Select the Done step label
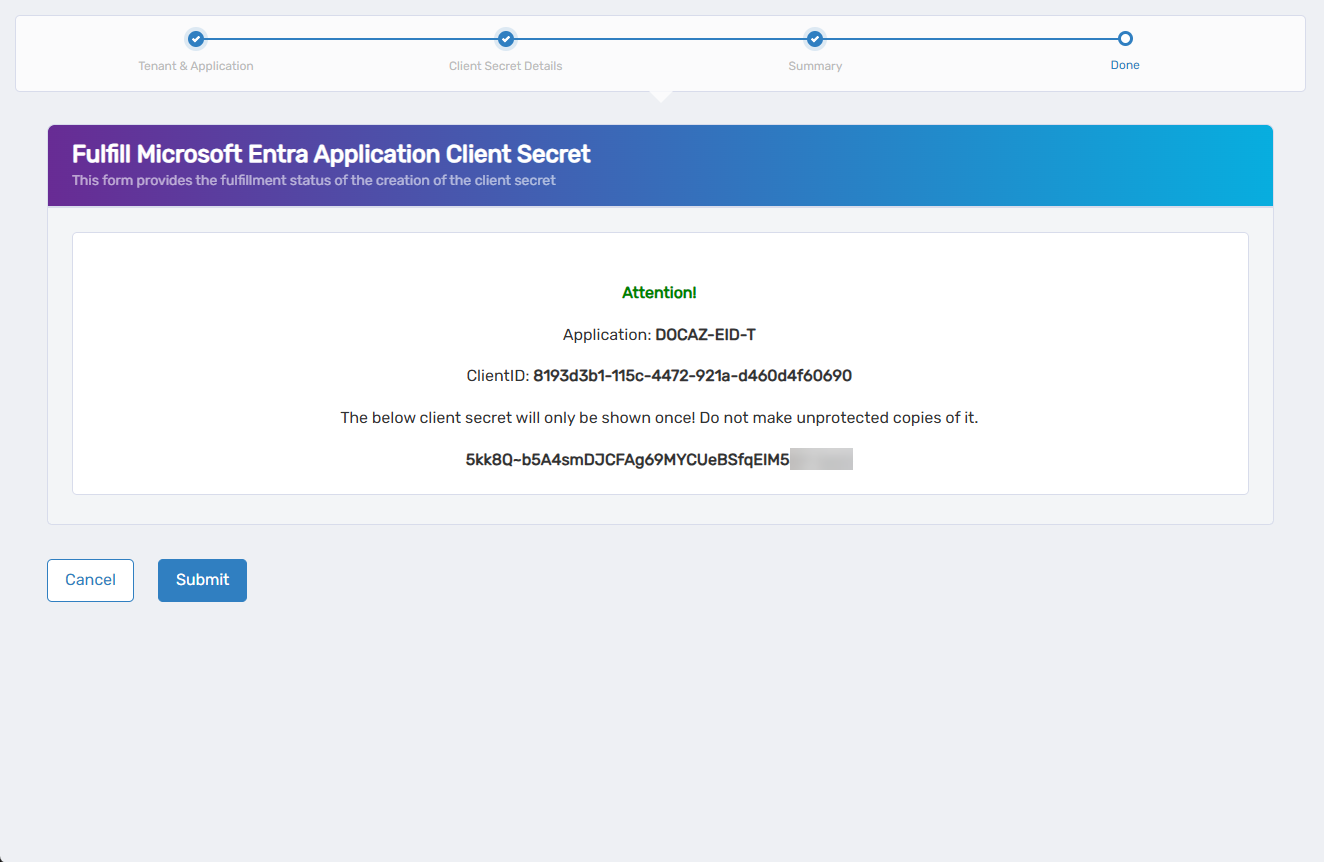Viewport: 1324px width, 862px height. 1125,65
